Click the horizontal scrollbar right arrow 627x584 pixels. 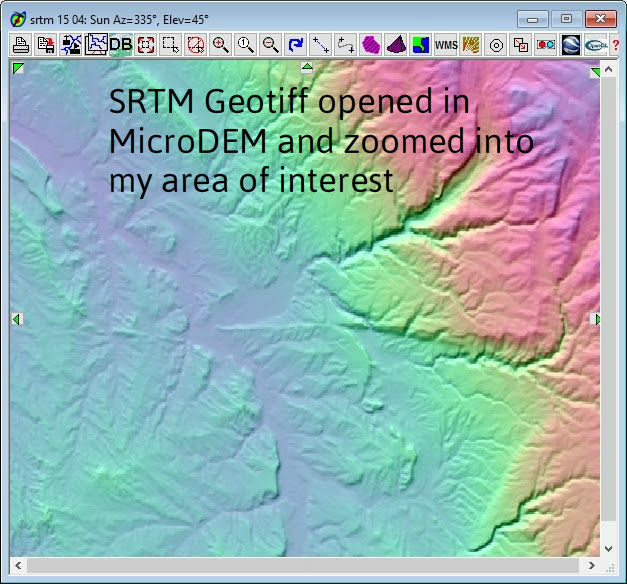click(x=592, y=565)
